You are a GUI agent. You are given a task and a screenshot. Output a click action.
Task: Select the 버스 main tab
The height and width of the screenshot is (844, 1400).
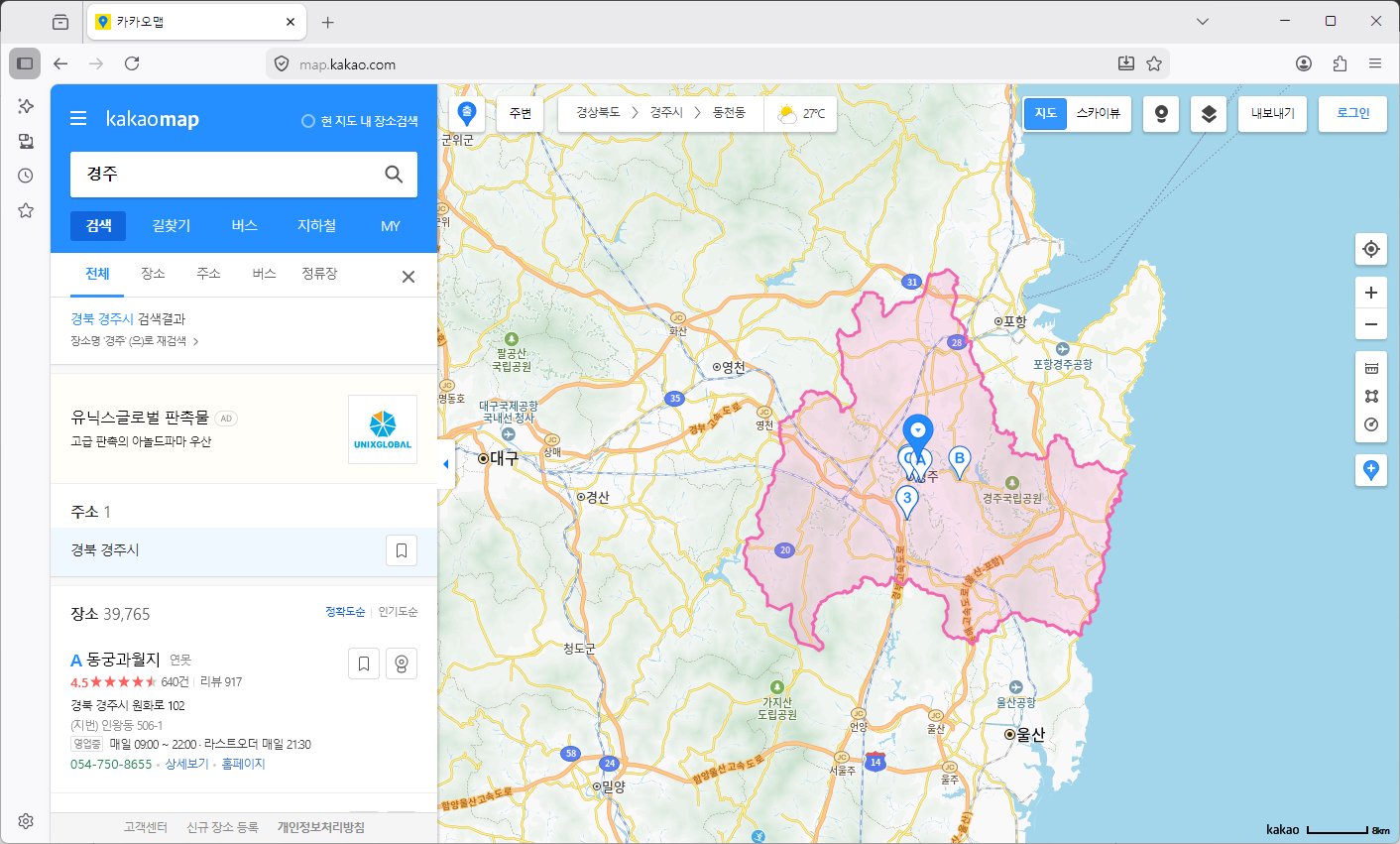pyautogui.click(x=245, y=226)
